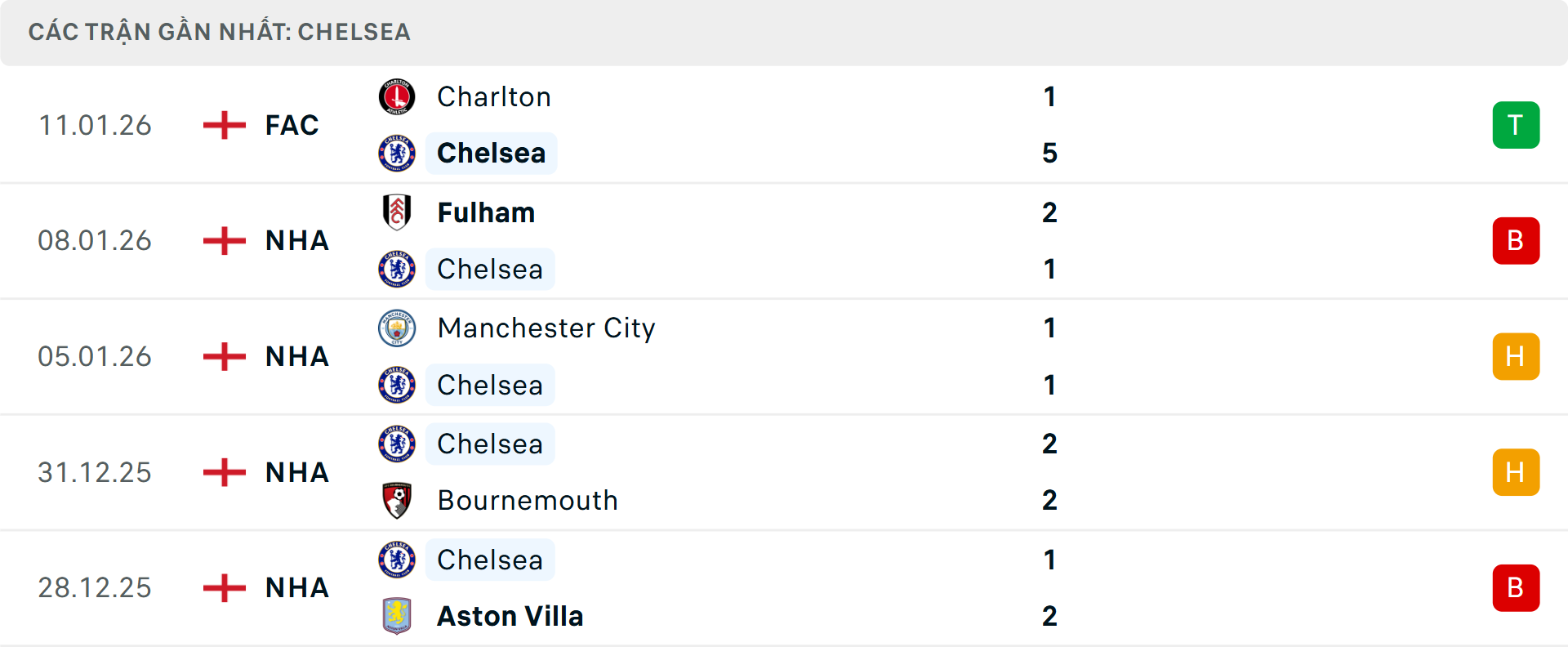The width and height of the screenshot is (1568, 647).
Task: Toggle the green T result indicator
Action: pyautogui.click(x=1517, y=125)
